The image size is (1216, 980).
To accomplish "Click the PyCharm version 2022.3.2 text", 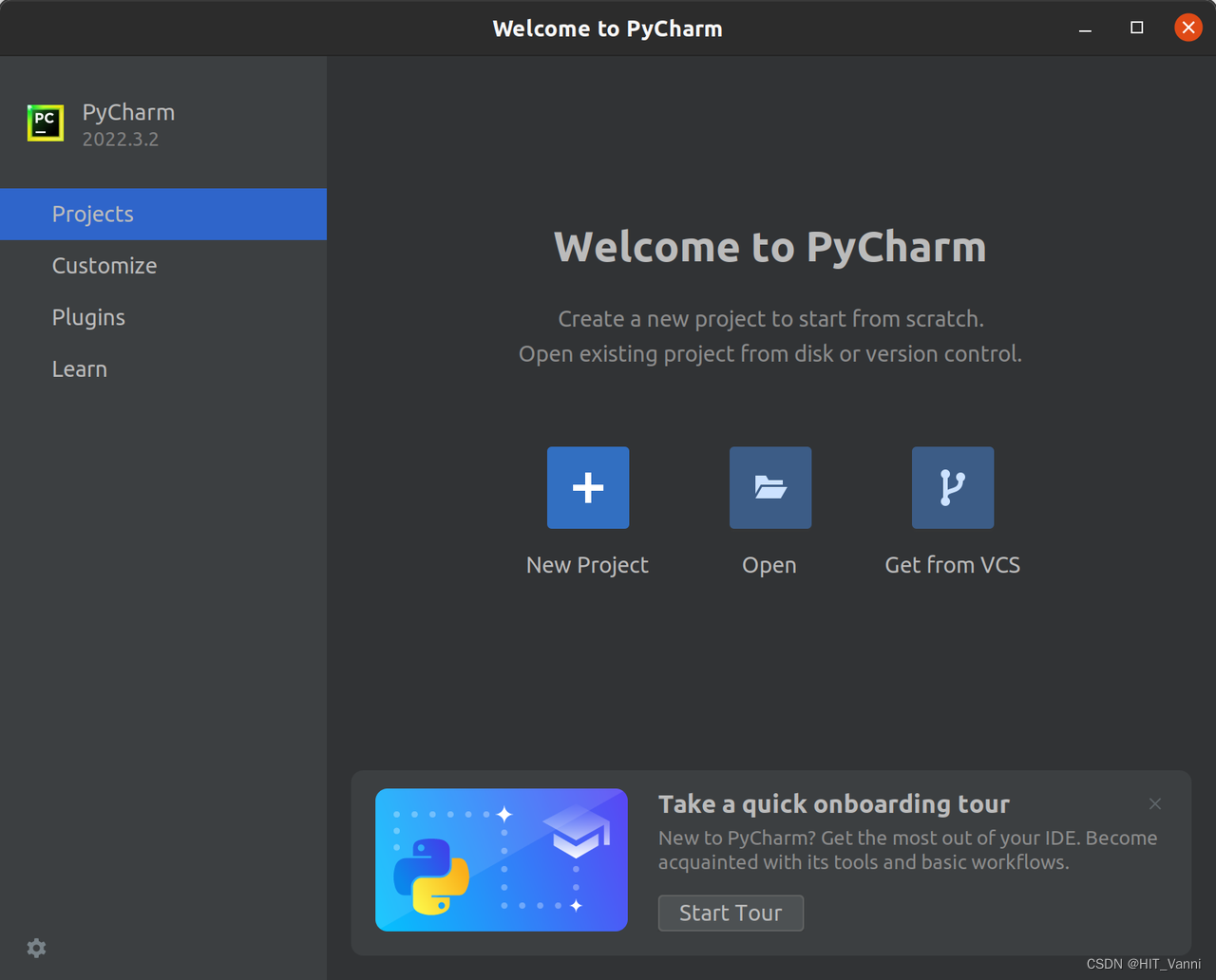I will [x=121, y=140].
